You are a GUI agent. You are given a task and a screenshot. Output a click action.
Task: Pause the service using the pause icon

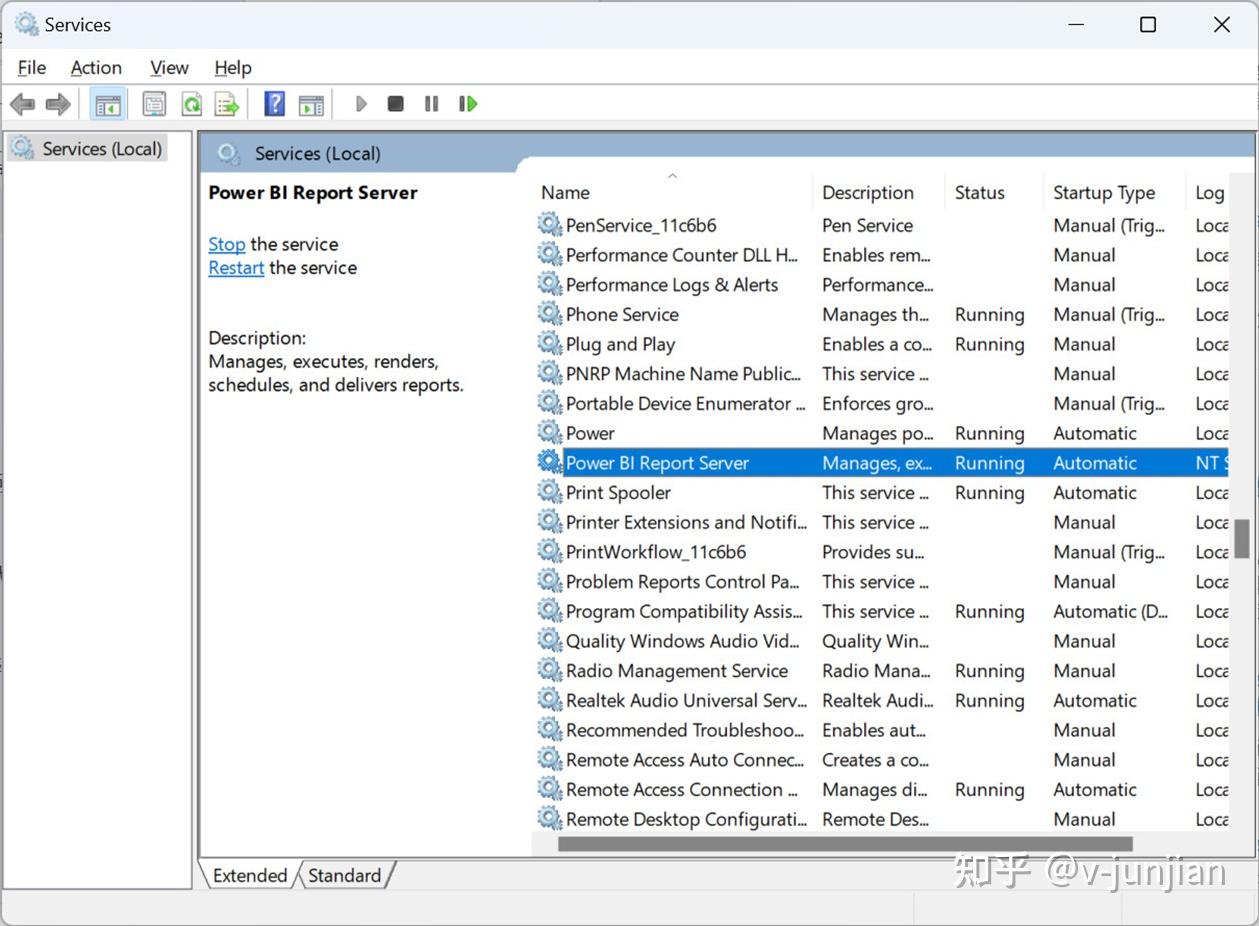(x=431, y=103)
